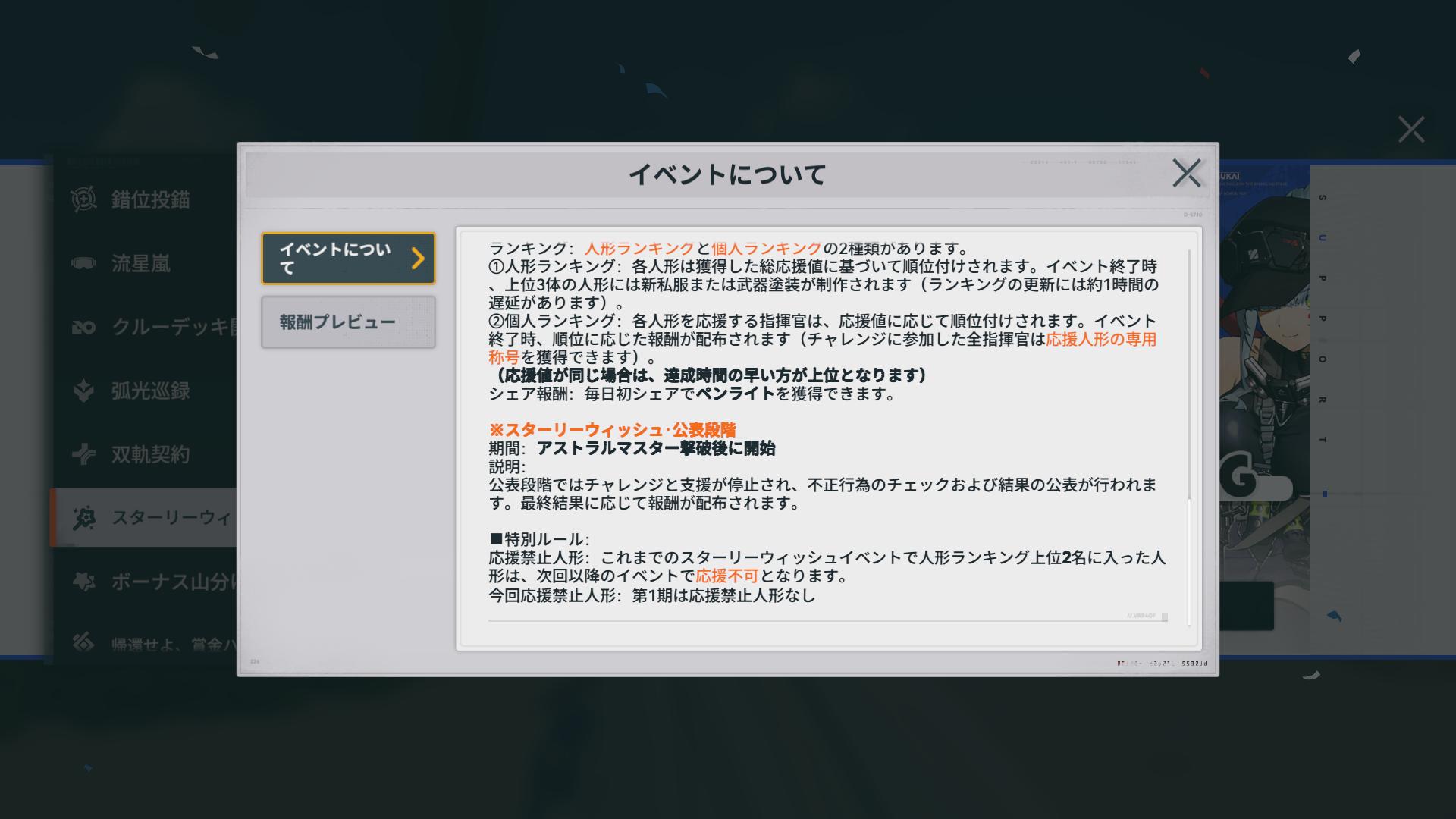Click the 帰還せよ bounty icon
Screen dimensions: 1456x819
tap(83, 642)
